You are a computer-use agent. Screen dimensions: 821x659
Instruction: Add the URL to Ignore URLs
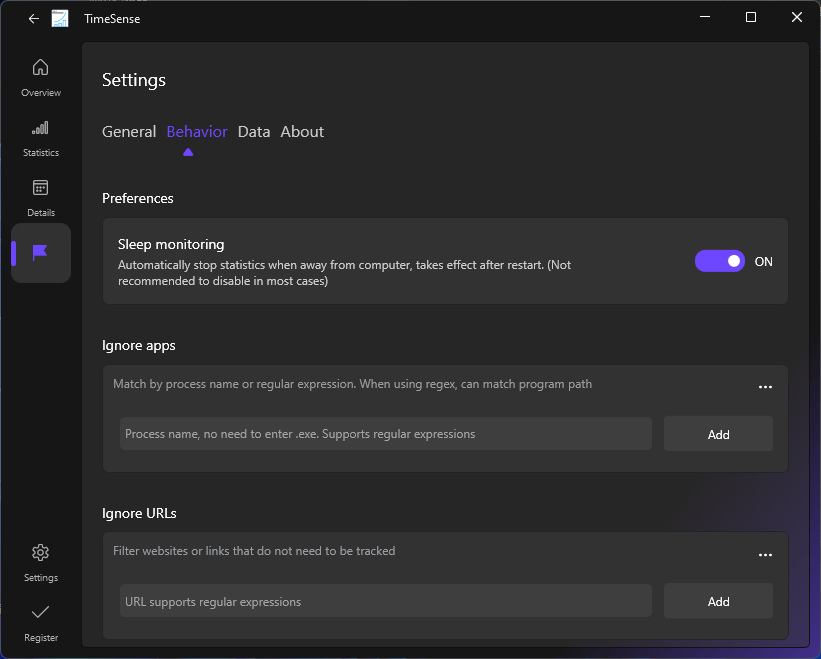(718, 601)
